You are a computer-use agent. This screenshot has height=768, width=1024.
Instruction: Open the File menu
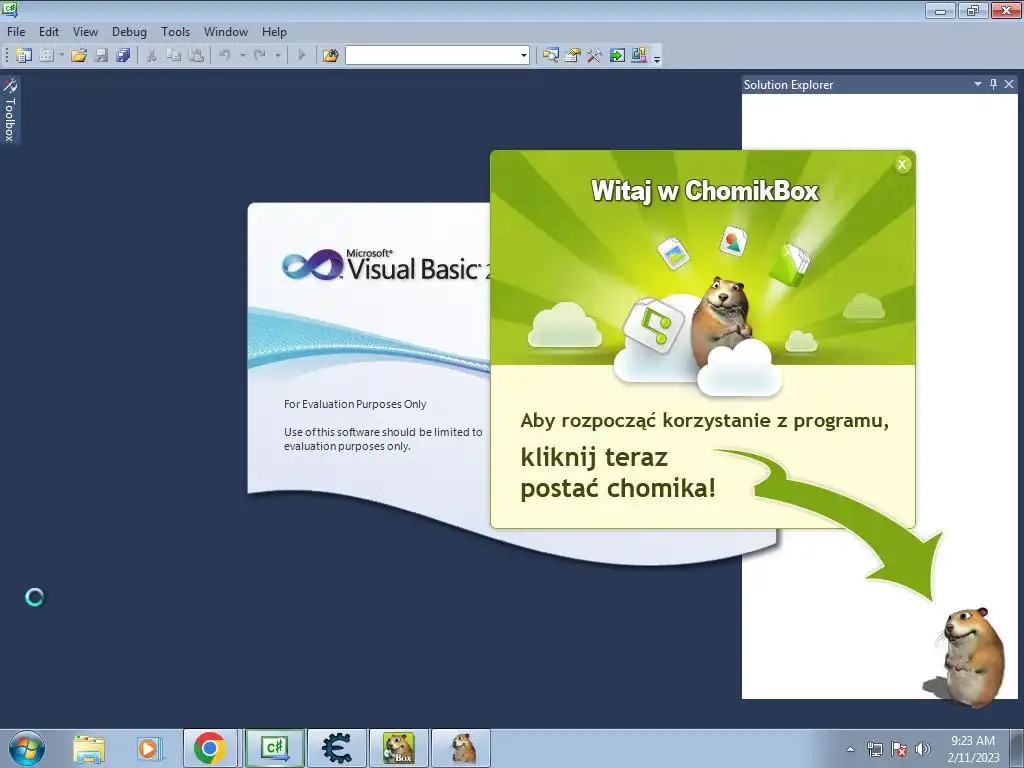pyautogui.click(x=16, y=31)
